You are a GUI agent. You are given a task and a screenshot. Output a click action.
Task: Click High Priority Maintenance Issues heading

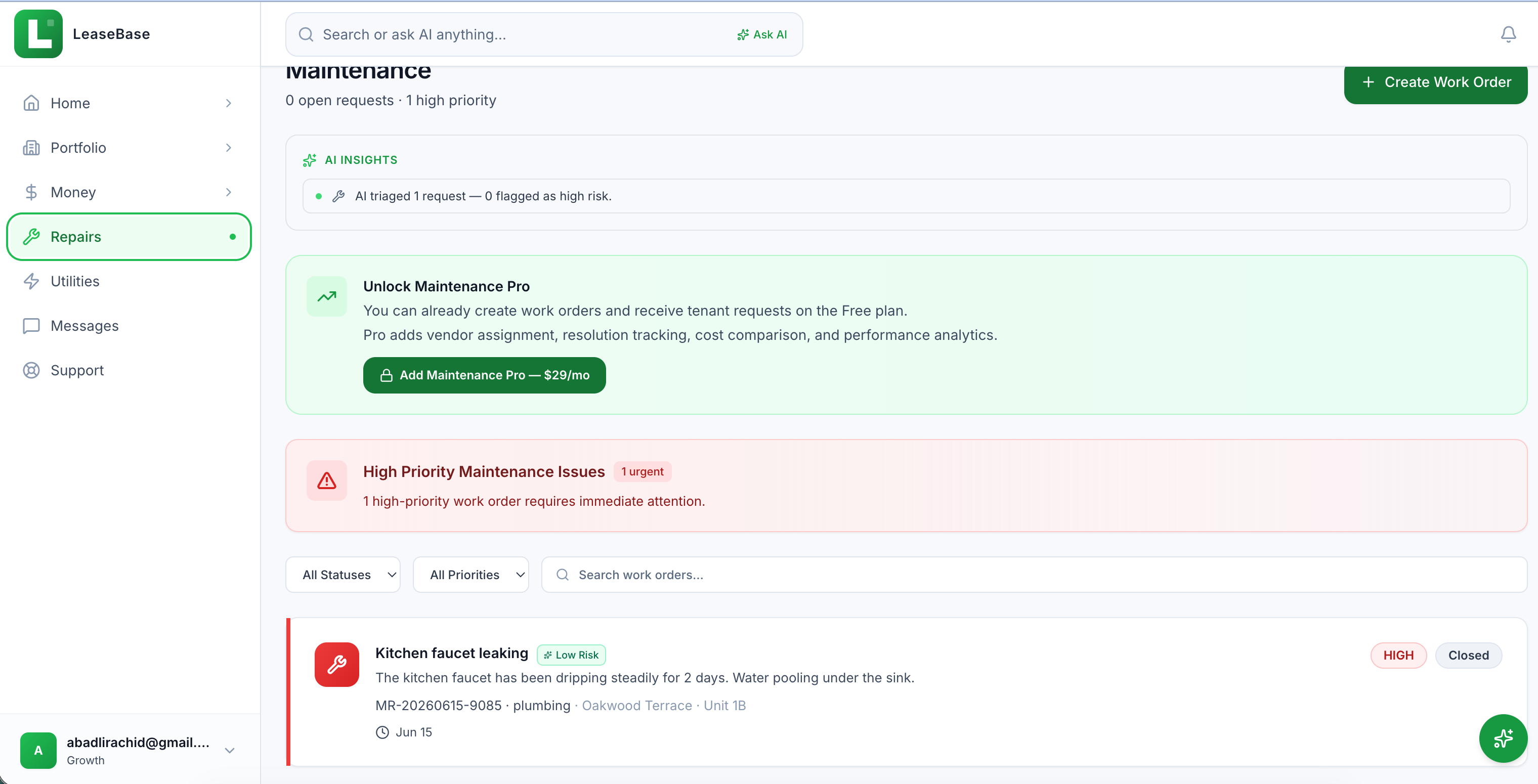[x=484, y=472]
